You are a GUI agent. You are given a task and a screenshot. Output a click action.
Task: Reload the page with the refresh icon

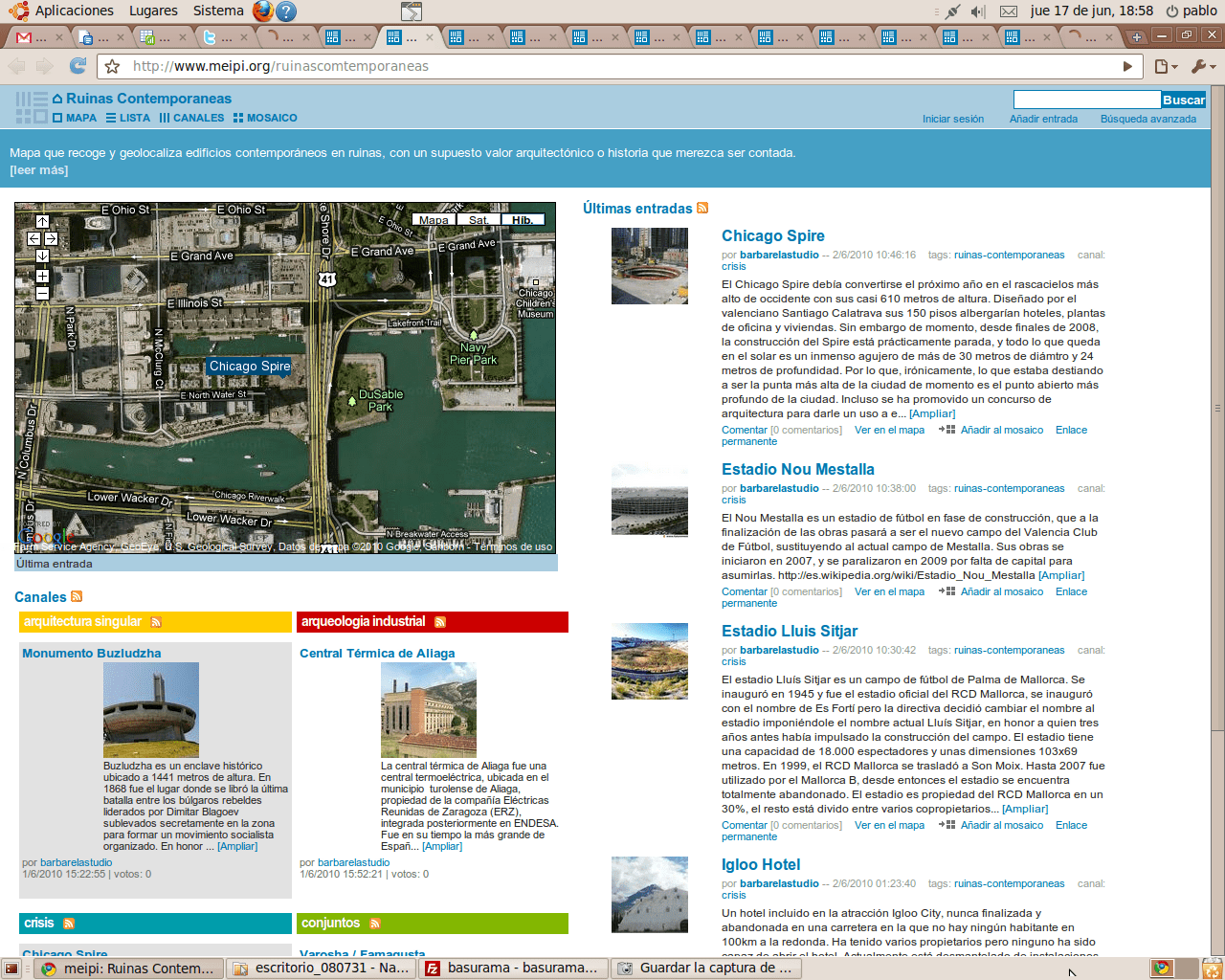(x=78, y=66)
